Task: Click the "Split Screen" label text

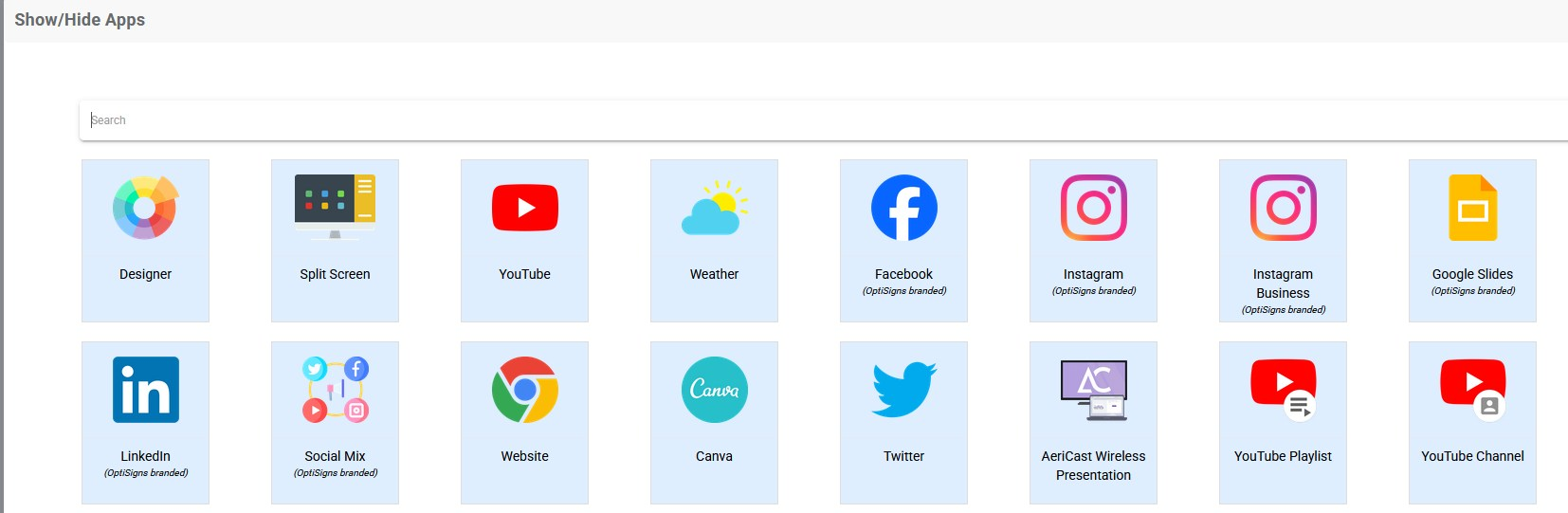Action: (x=335, y=274)
